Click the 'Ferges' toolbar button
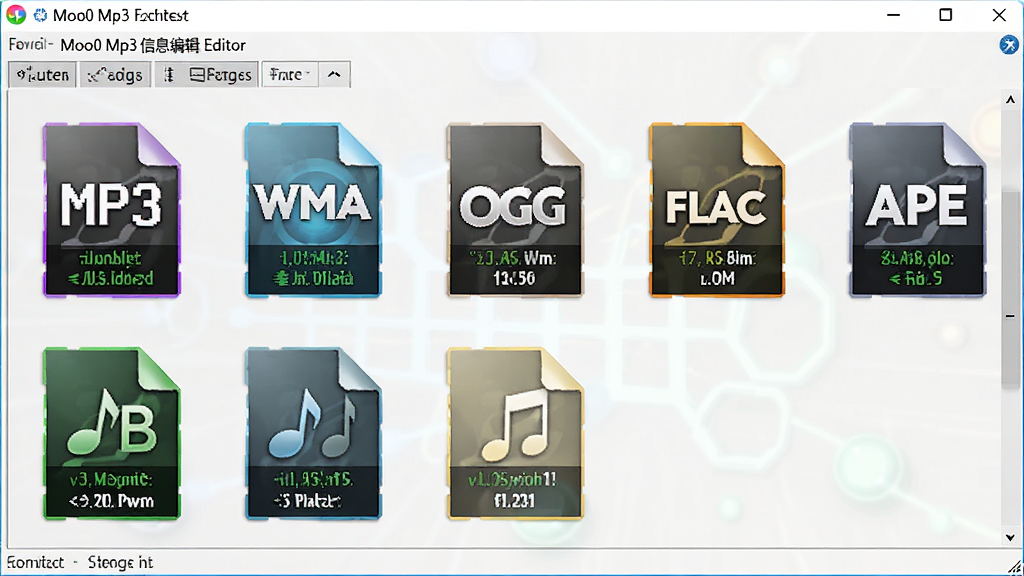Screen dimensions: 1024x576 click(x=221, y=74)
